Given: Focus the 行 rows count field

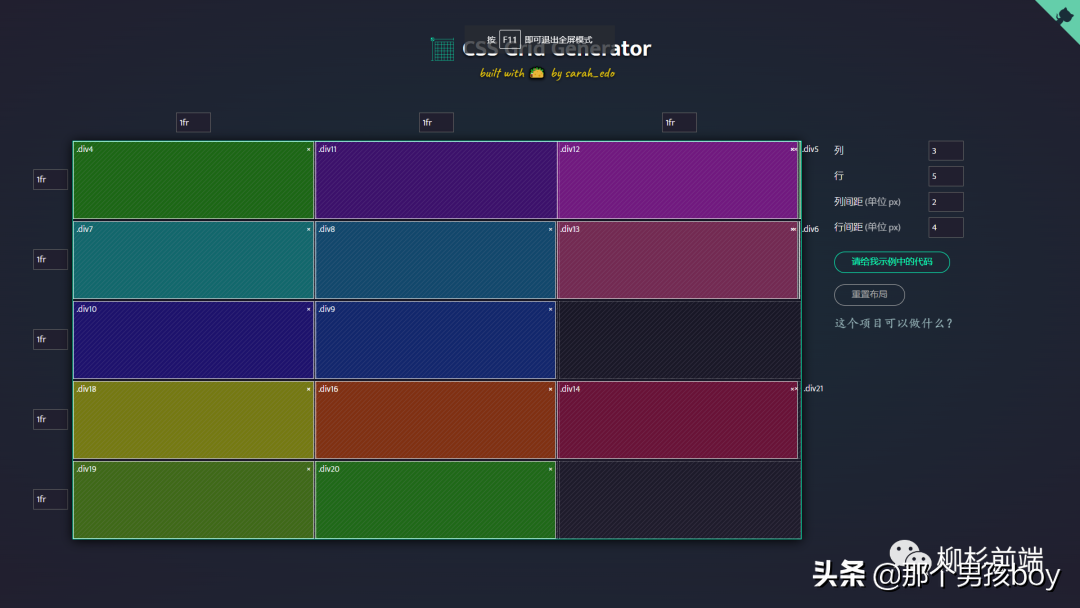Looking at the screenshot, I should [x=946, y=176].
